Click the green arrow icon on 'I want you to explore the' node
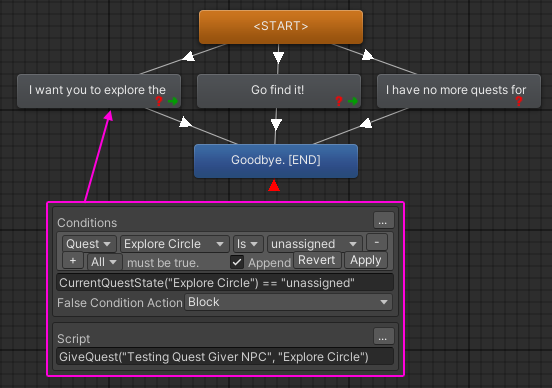 pos(173,101)
